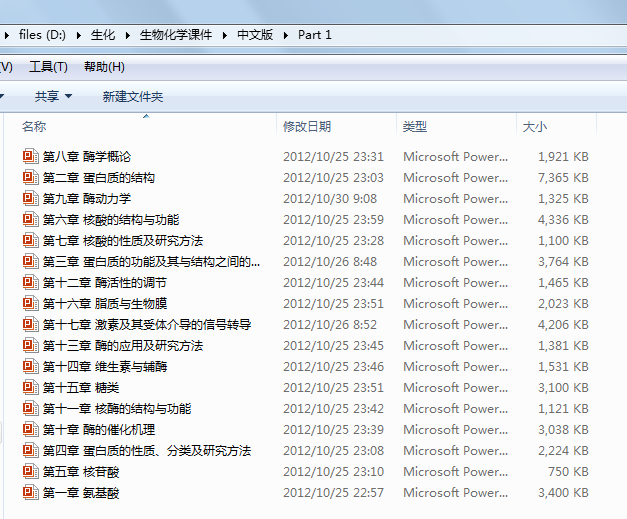Image resolution: width=627 pixels, height=519 pixels.
Task: Open the 共享 dropdown in the toolbar
Action: [x=53, y=97]
